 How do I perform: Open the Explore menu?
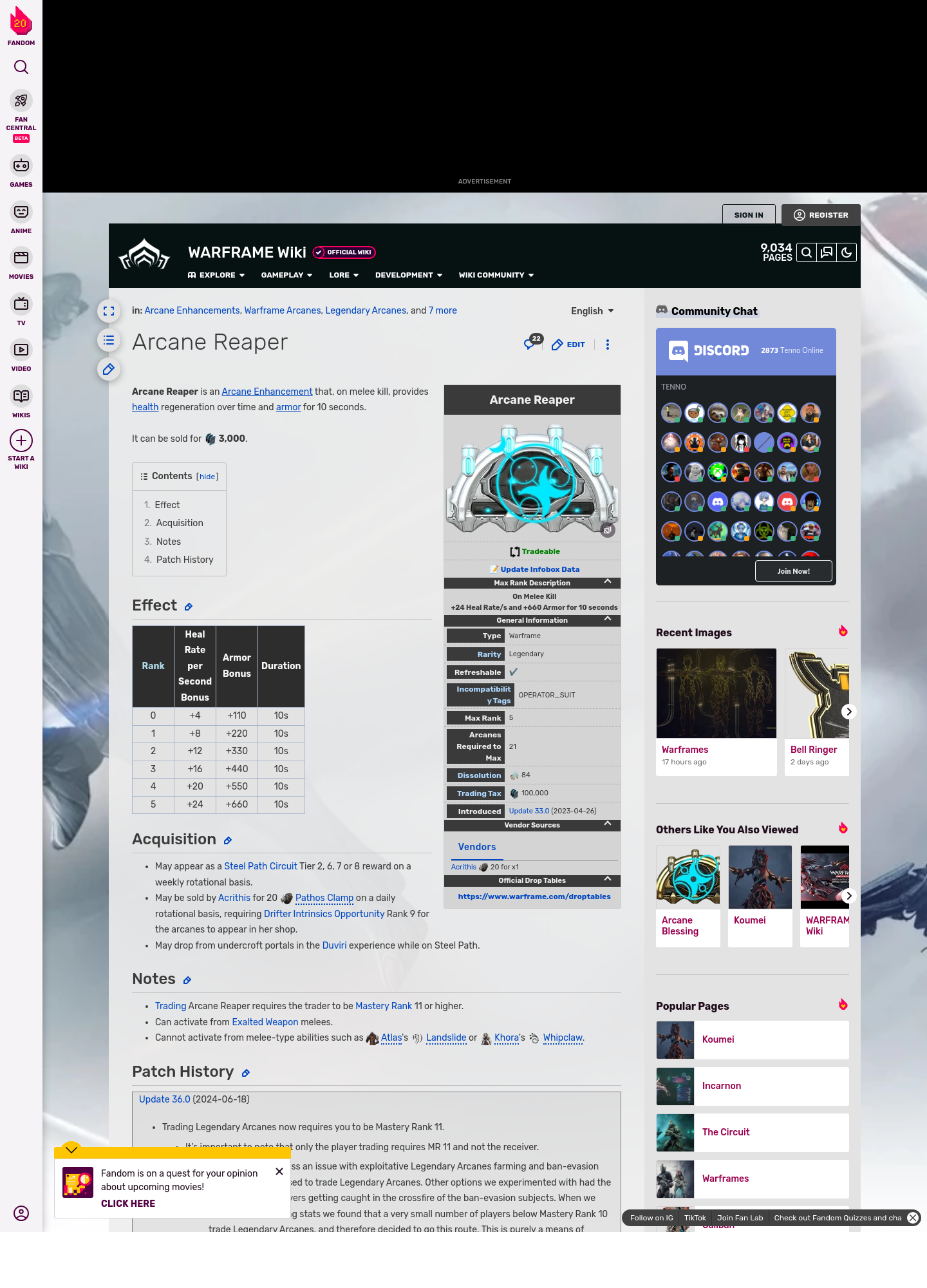click(216, 275)
